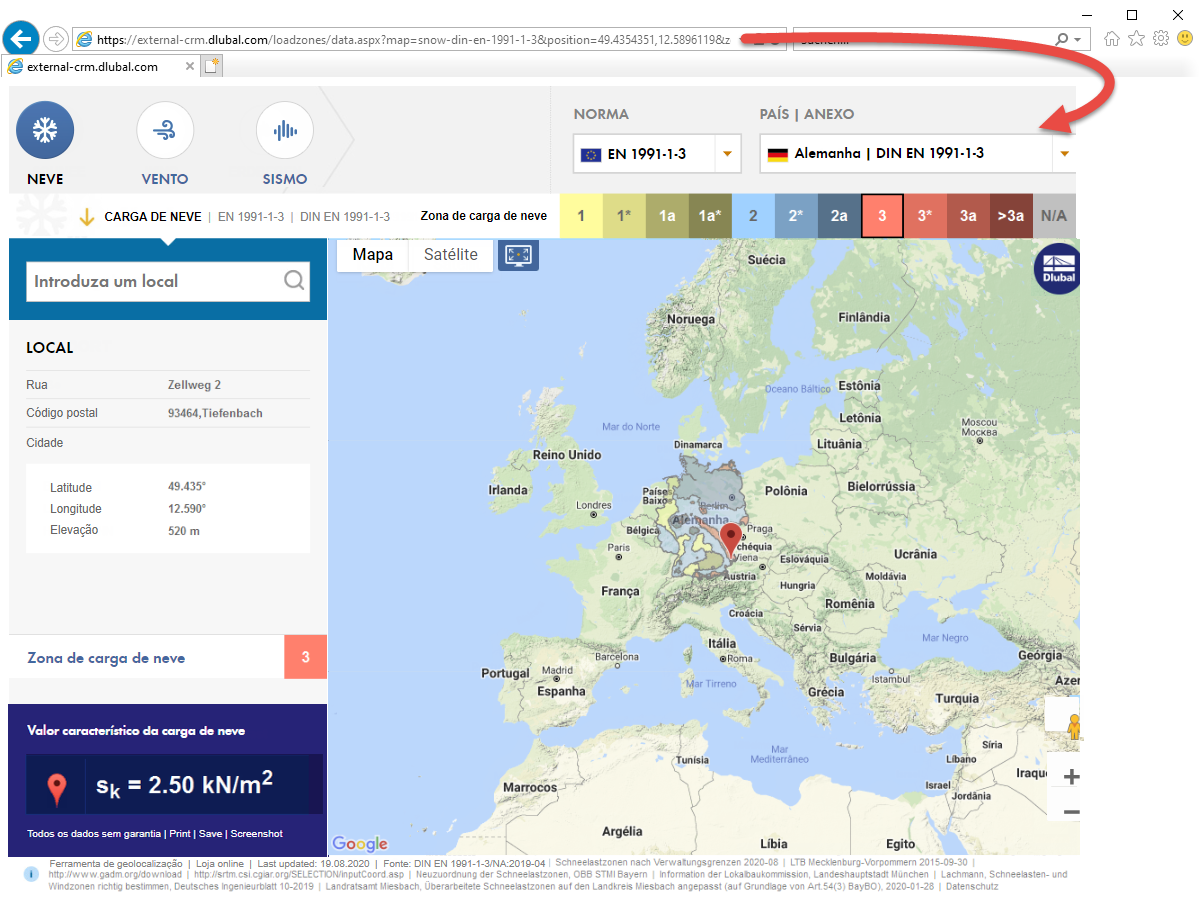
Task: Click the browser forward arrow button
Action: point(56,39)
